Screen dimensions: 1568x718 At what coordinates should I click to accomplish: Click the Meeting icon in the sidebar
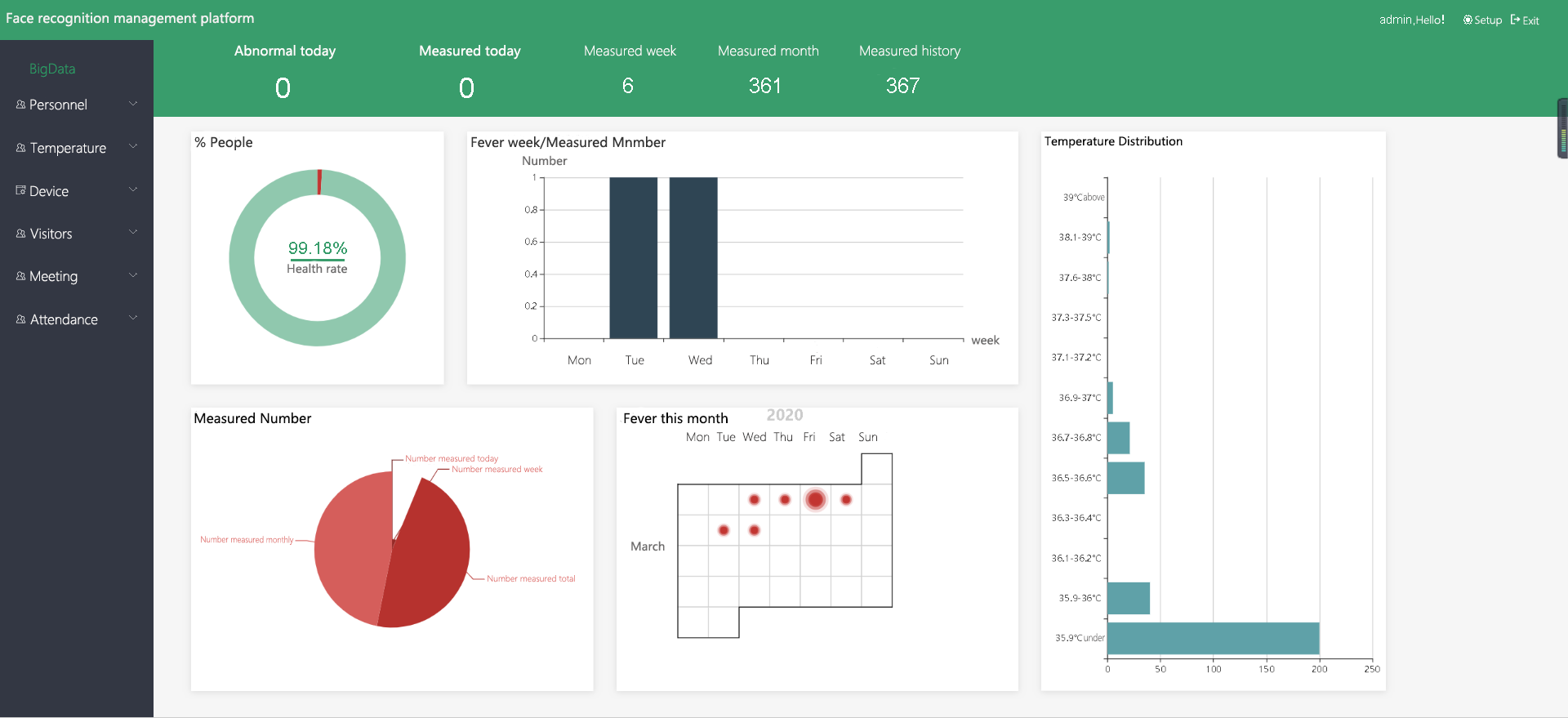[20, 276]
